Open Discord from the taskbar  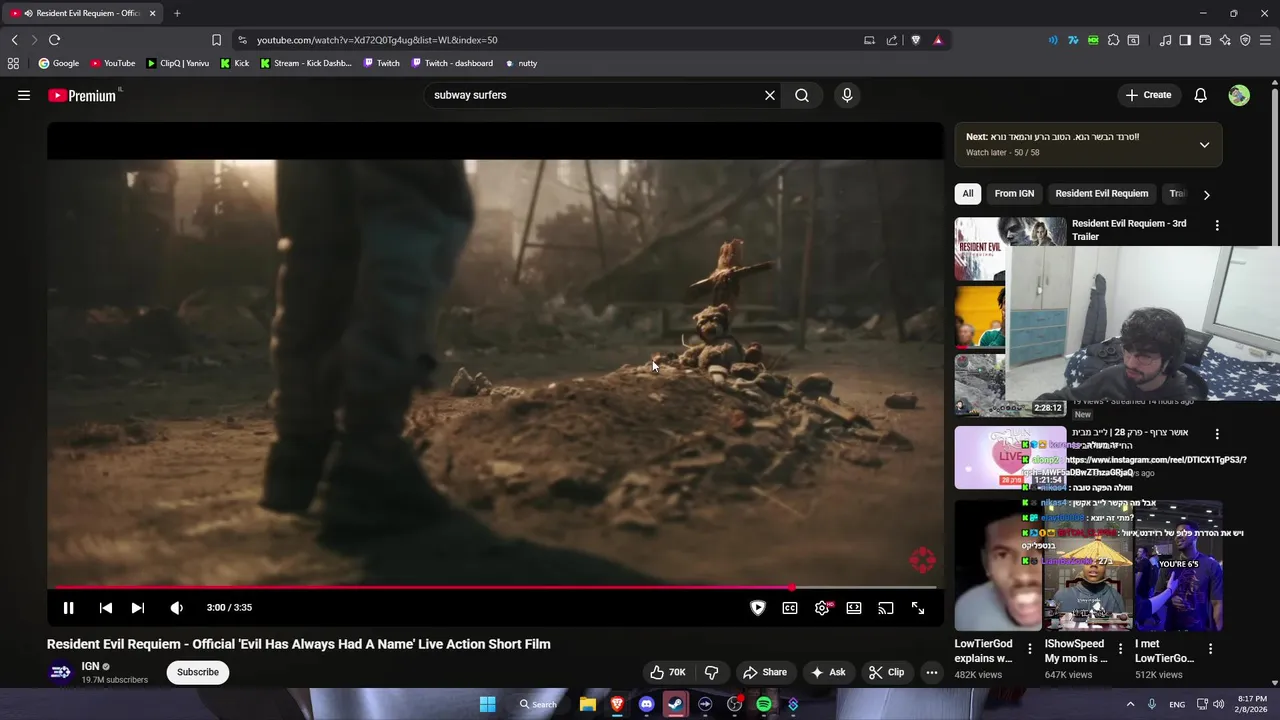pyautogui.click(x=646, y=704)
